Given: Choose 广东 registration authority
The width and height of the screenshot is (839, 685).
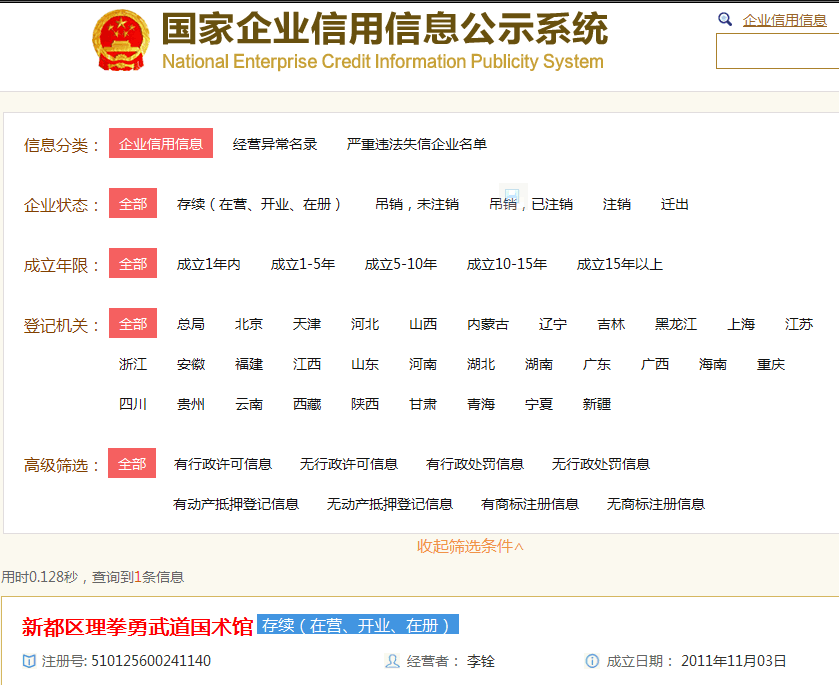Looking at the screenshot, I should (x=597, y=364).
